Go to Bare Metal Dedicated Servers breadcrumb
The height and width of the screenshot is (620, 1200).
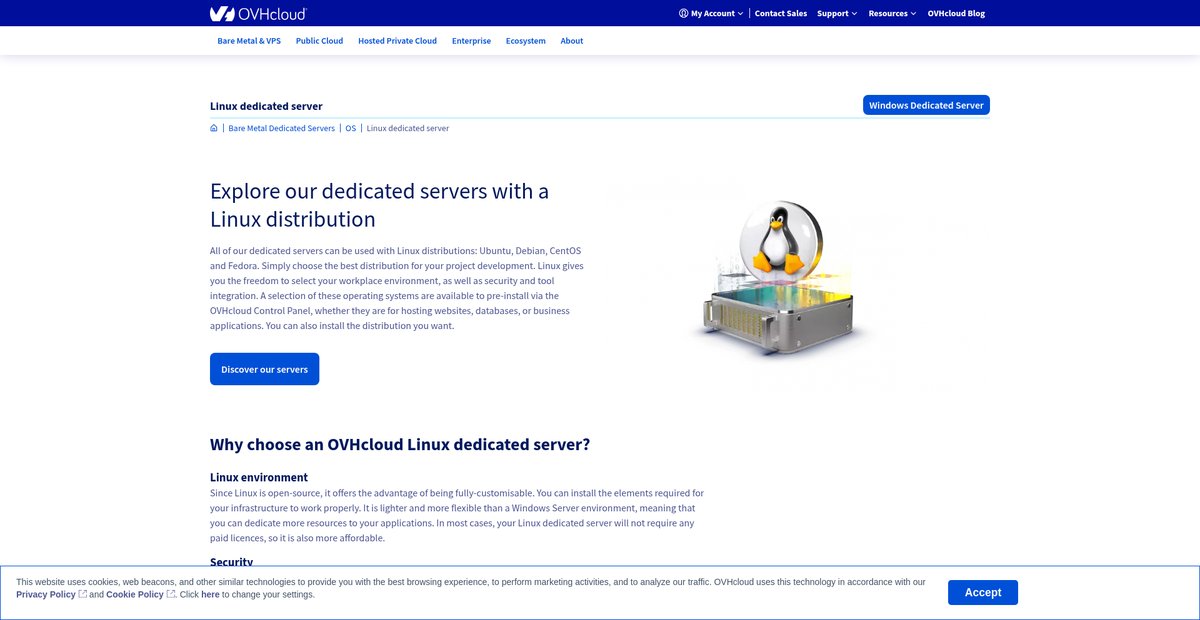coord(282,128)
